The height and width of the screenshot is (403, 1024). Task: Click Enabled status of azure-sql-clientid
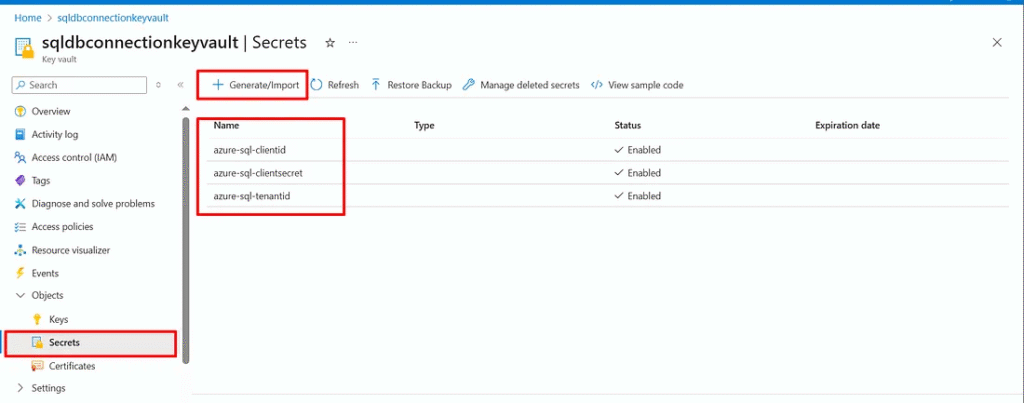(x=638, y=150)
